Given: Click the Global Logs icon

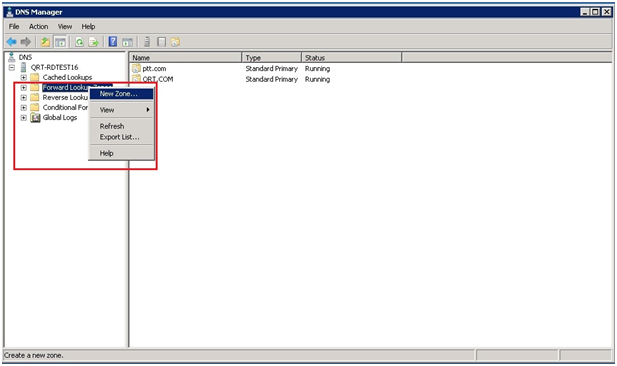Looking at the screenshot, I should point(35,117).
